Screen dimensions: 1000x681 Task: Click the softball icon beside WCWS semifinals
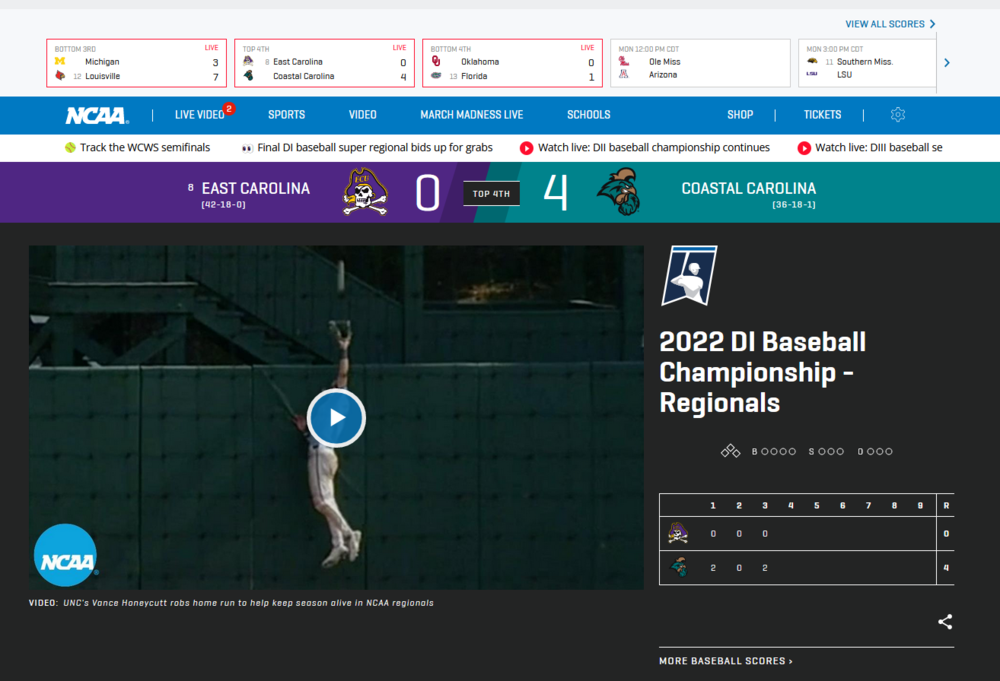click(x=70, y=148)
